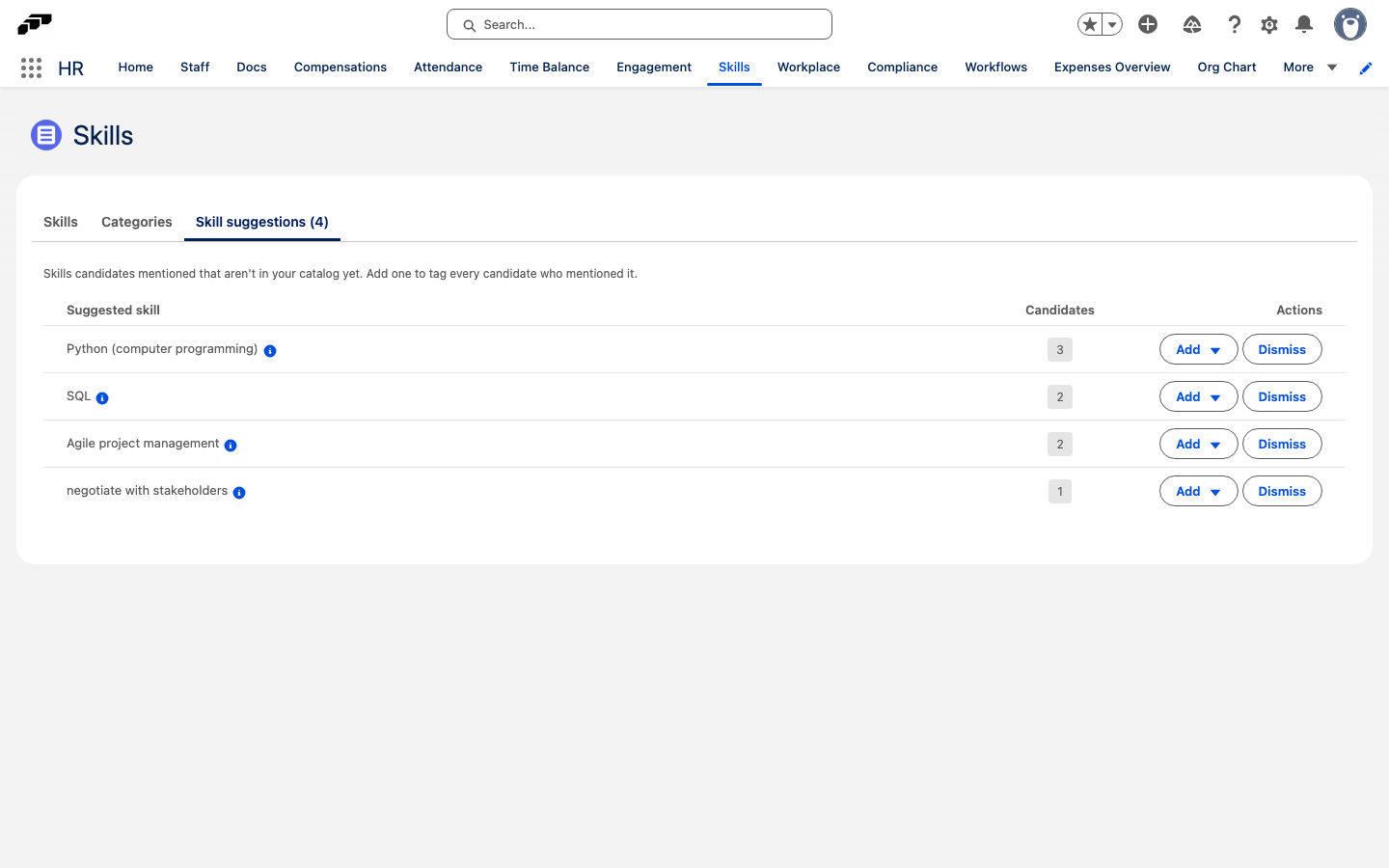Open the notifications bell
The height and width of the screenshot is (868, 1389).
coord(1304,24)
